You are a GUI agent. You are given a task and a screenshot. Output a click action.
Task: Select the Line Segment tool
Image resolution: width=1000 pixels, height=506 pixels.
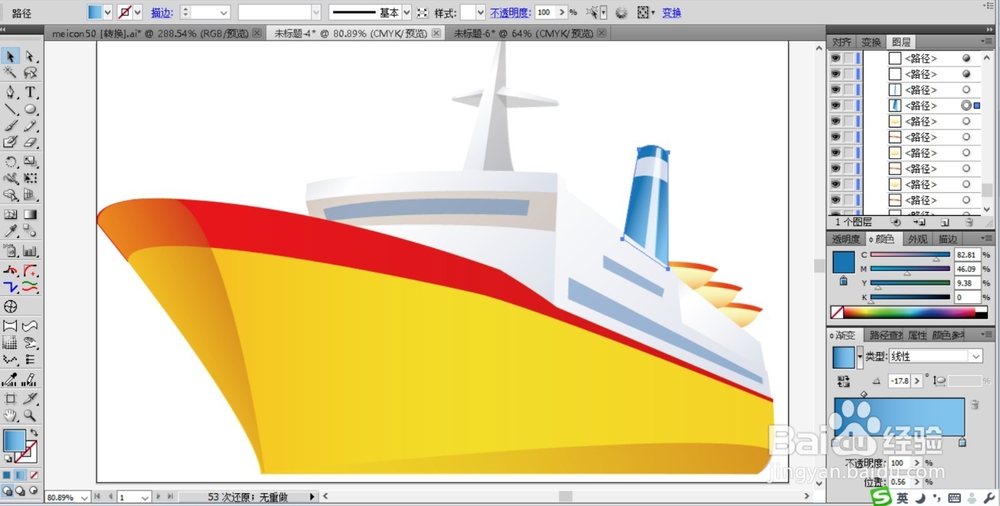(x=10, y=109)
